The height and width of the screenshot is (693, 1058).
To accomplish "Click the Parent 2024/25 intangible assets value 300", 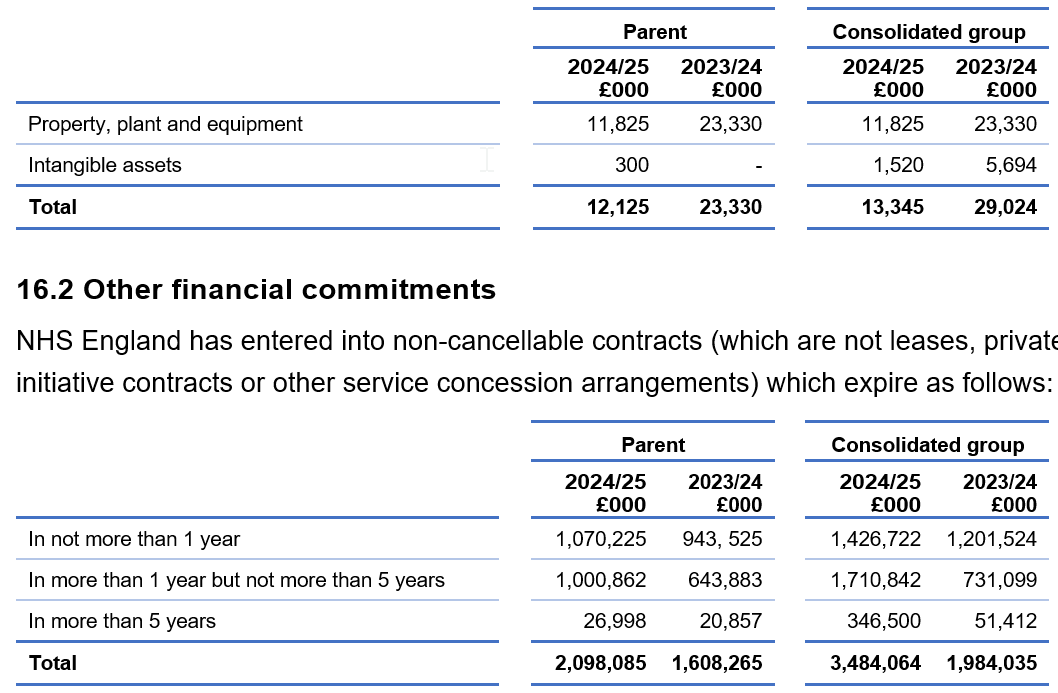I will (632, 165).
